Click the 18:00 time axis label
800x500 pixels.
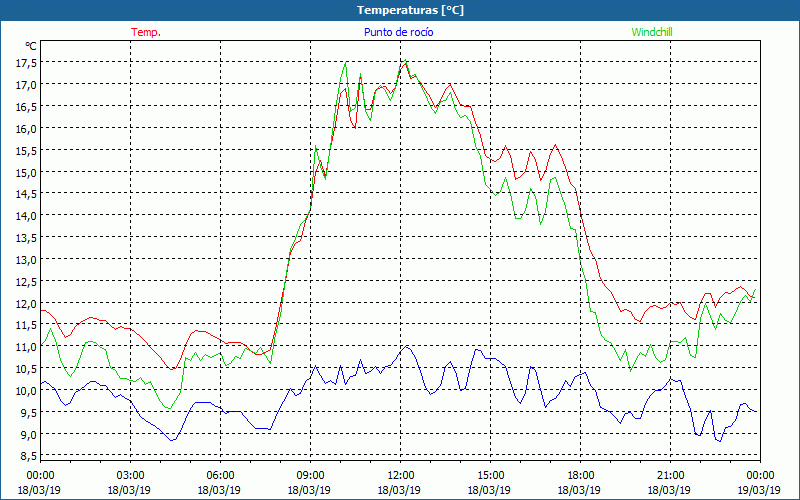580,476
